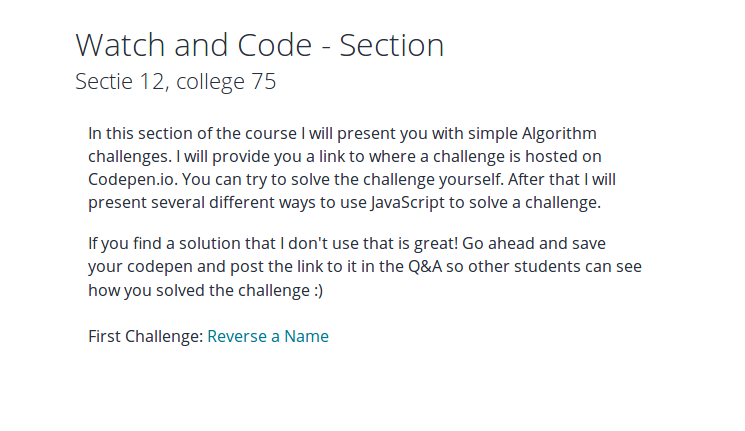Viewport: 745px width, 431px height.
Task: Click the word Reverse in the link
Action: 237,336
